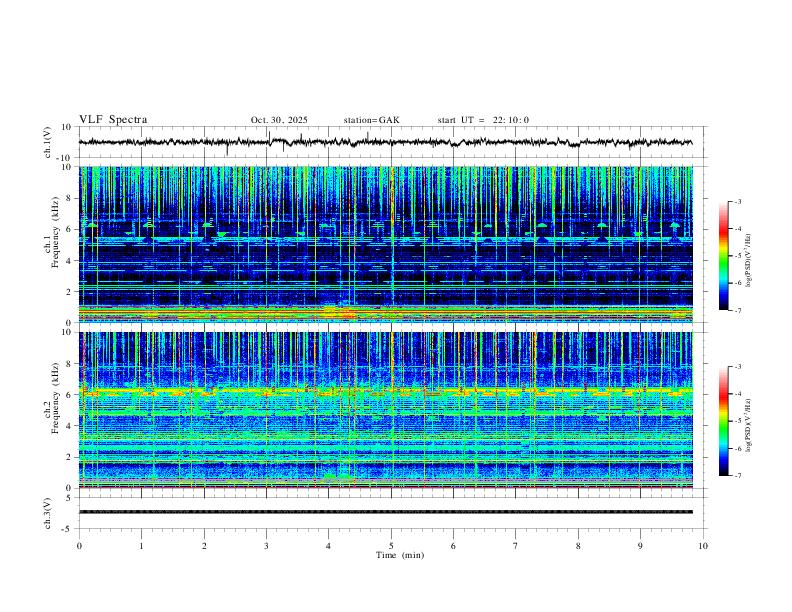The height and width of the screenshot is (612, 792).
Task: Click the ch.1 PSD color bar
Action: click(x=723, y=256)
